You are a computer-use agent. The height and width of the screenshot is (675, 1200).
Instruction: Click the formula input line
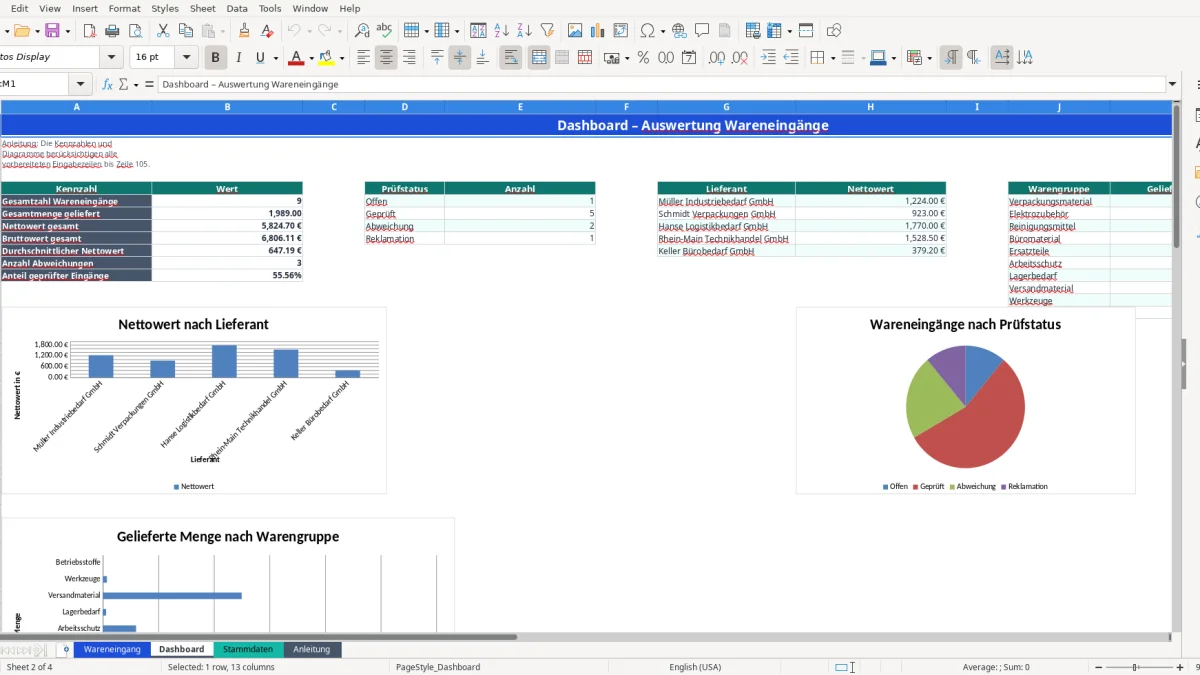(x=661, y=85)
